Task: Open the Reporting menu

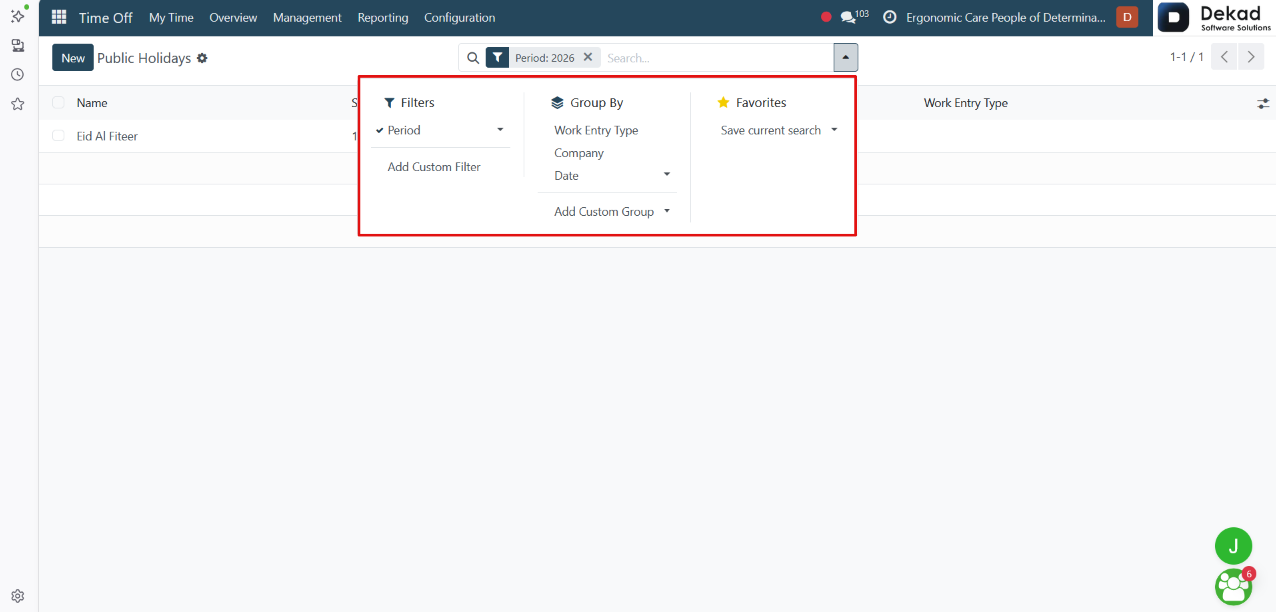Action: (x=383, y=17)
